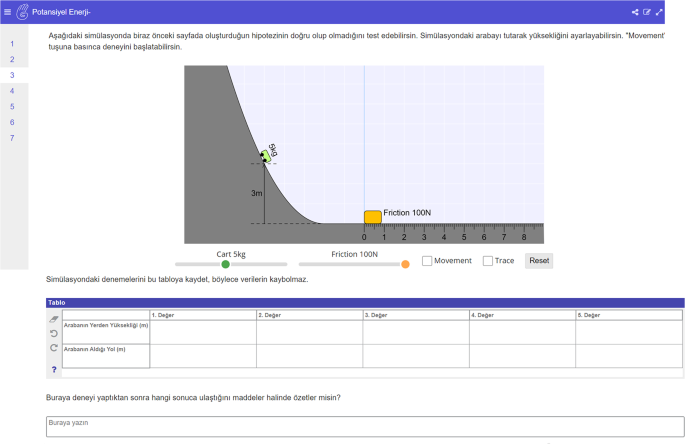685x444 pixels.
Task: Click height cell under 4. Değer
Action: point(523,332)
